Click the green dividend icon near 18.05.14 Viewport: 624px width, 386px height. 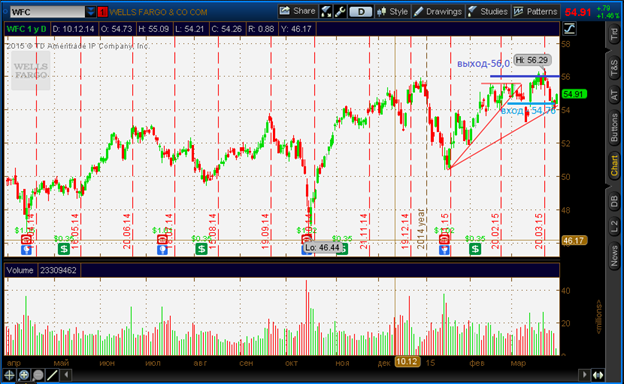tap(64, 249)
